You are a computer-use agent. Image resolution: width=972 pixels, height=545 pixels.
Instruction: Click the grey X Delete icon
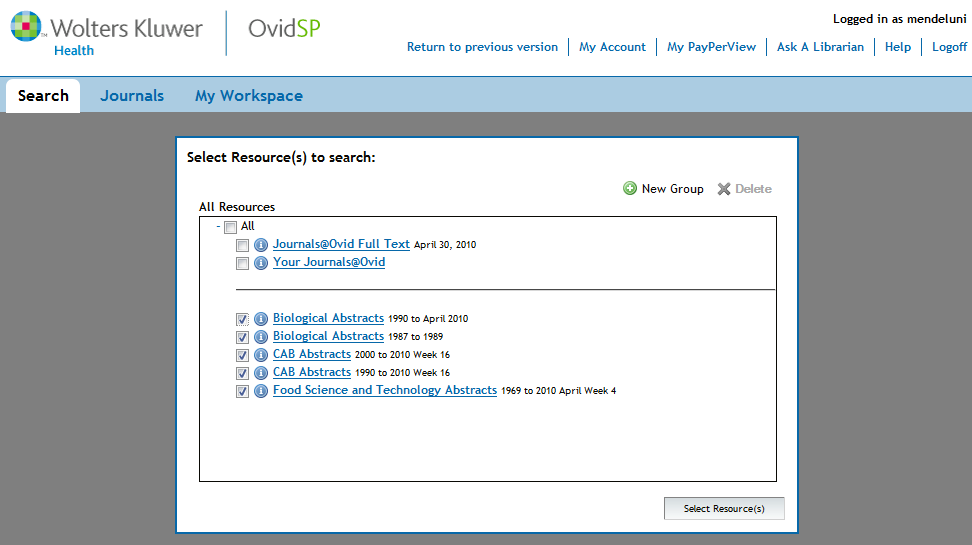724,189
